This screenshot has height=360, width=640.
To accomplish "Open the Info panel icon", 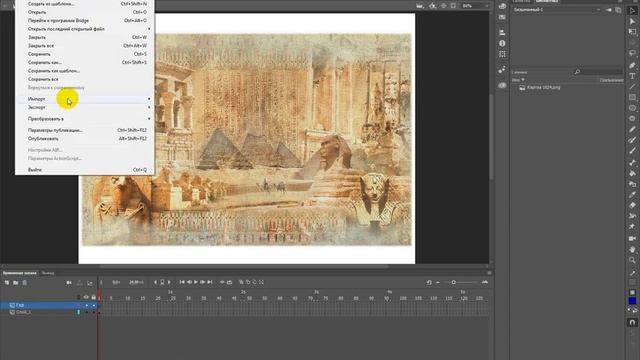I will (502, 43).
